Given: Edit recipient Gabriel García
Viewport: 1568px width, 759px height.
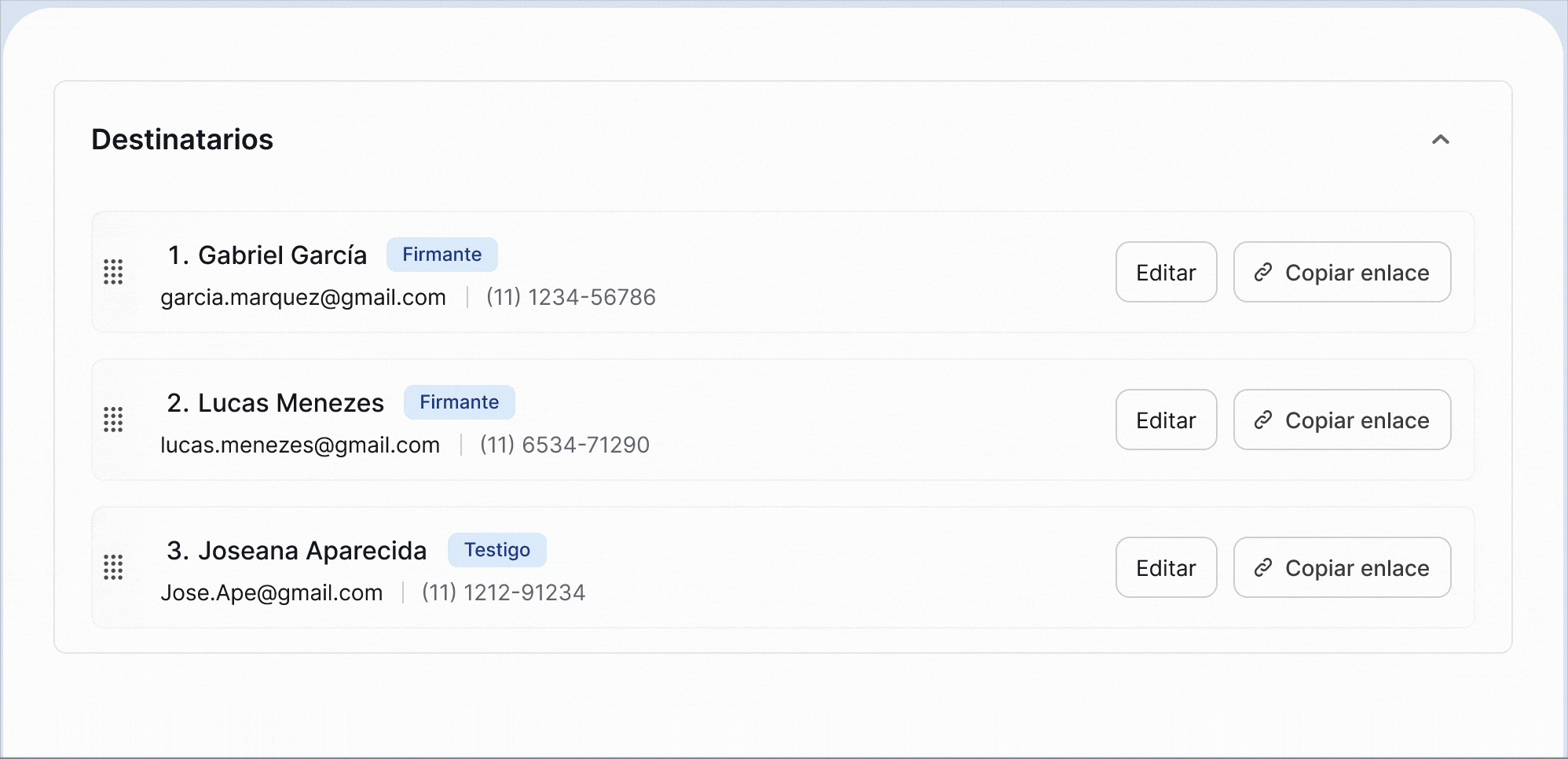Looking at the screenshot, I should (x=1166, y=272).
